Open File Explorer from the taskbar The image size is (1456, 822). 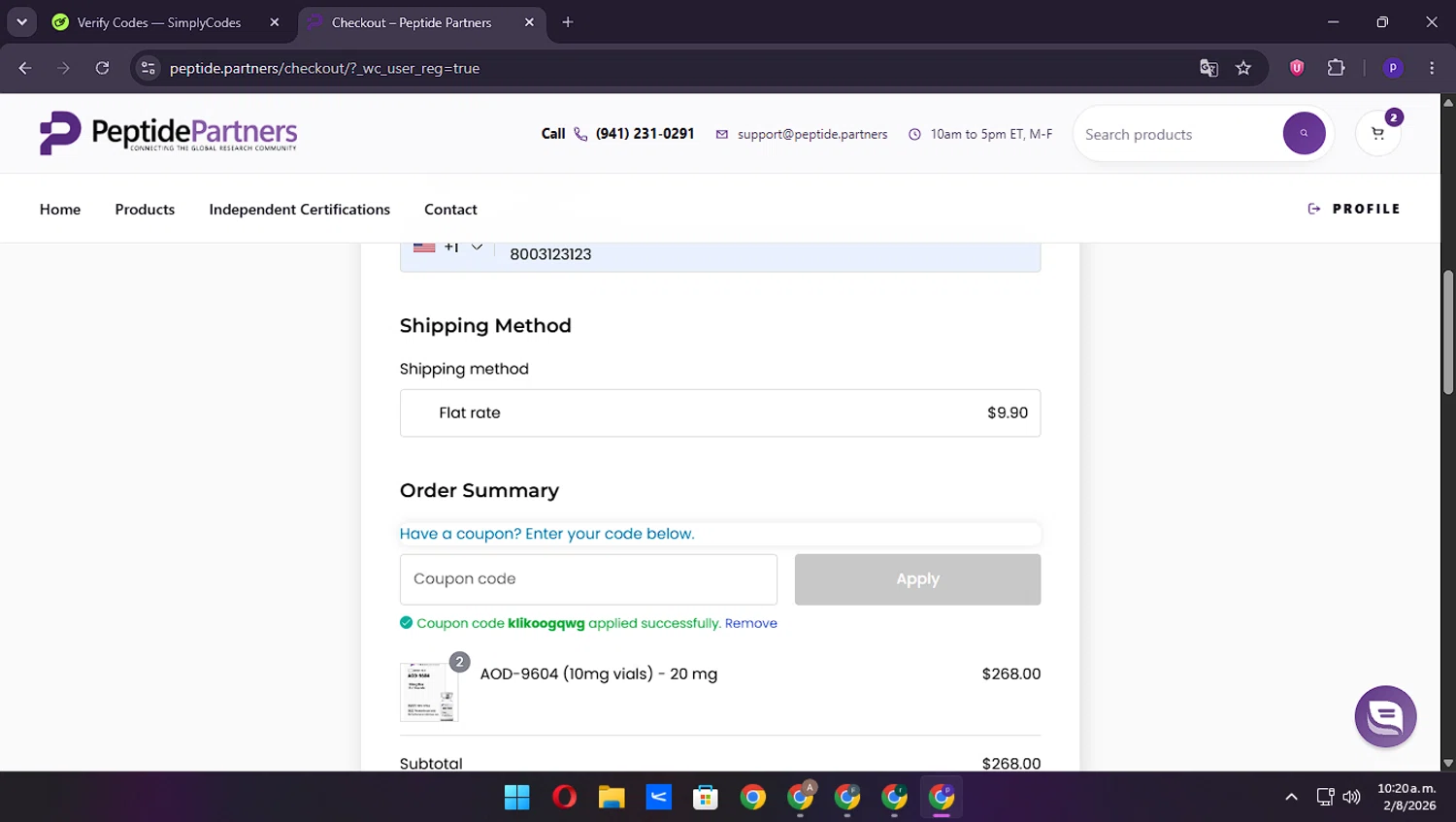[612, 798]
